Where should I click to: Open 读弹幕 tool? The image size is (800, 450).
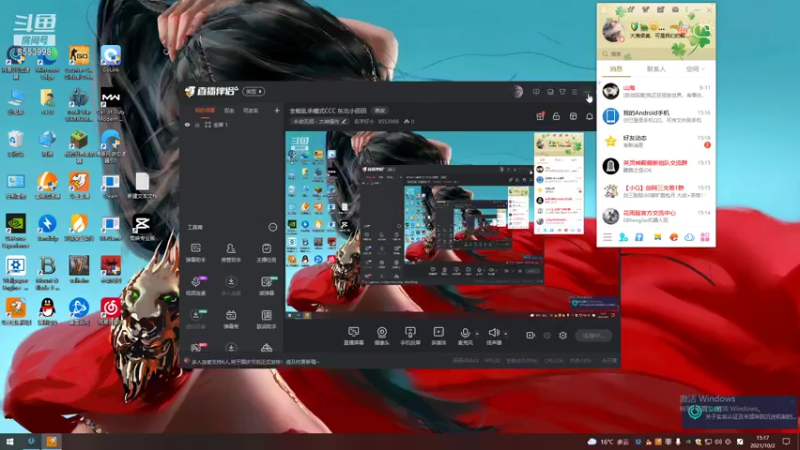(267, 286)
